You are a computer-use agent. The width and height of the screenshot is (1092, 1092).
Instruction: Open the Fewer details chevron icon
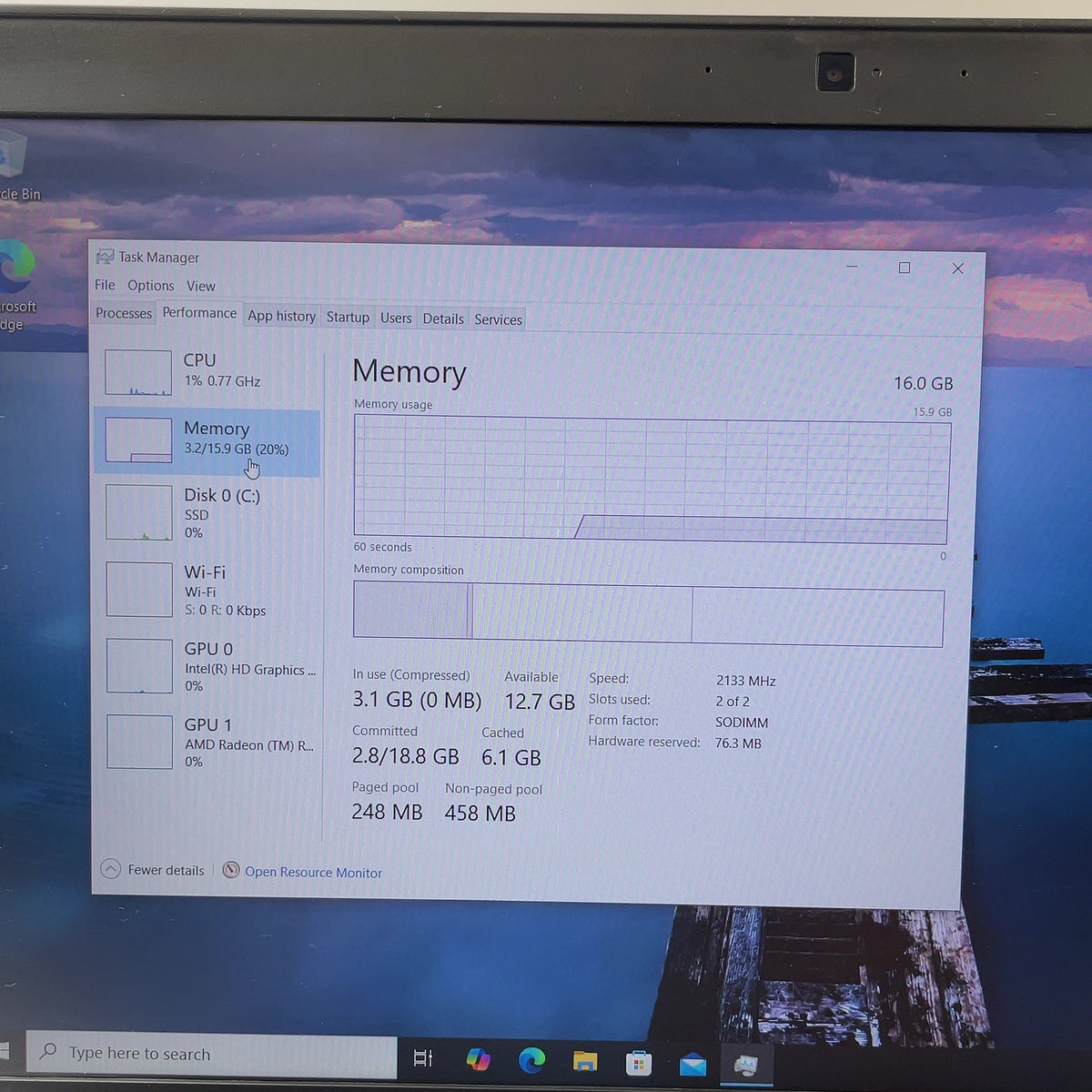[110, 869]
